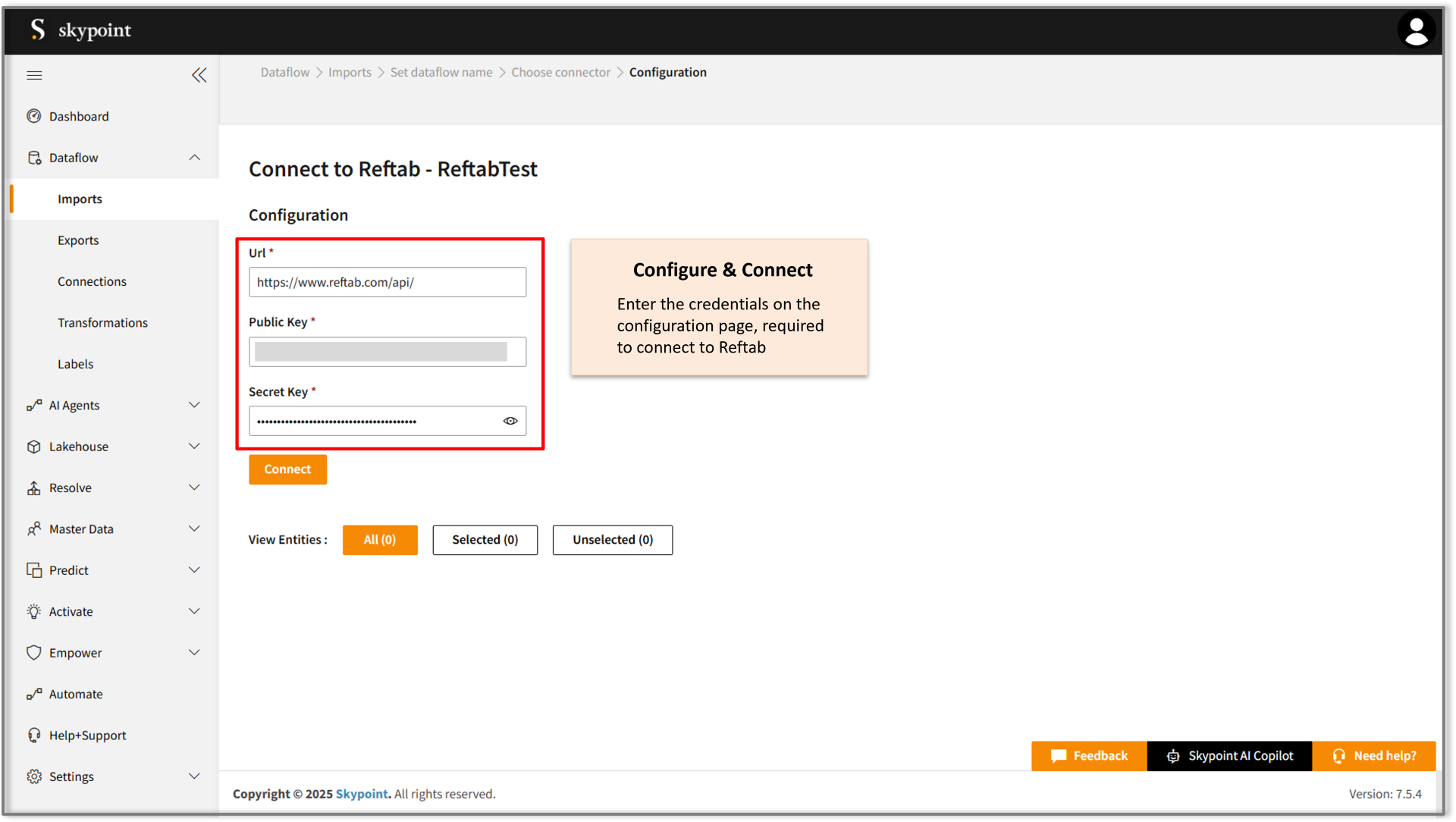The width and height of the screenshot is (1456, 822).
Task: Click inside the Url input field
Action: (387, 281)
